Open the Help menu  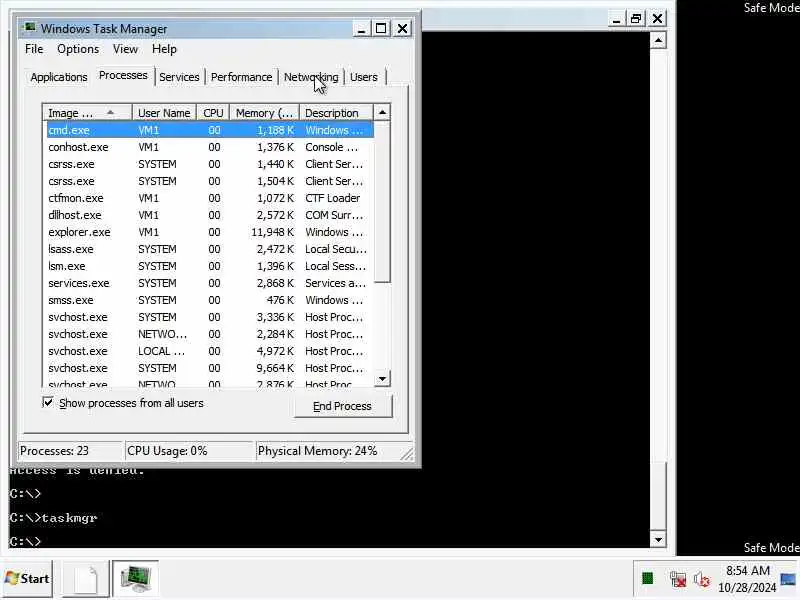164,49
